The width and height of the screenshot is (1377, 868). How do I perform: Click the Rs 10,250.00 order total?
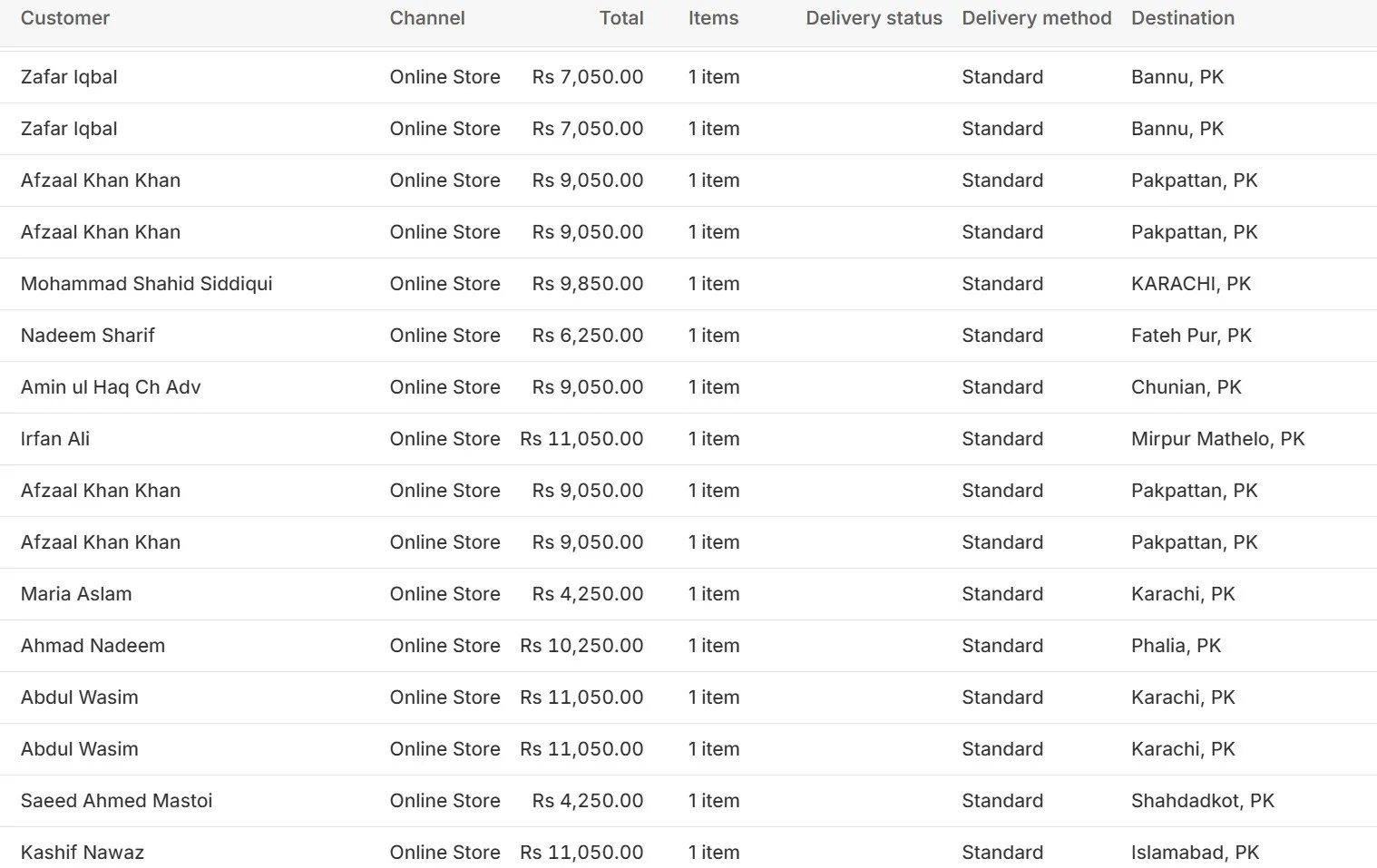[581, 646]
